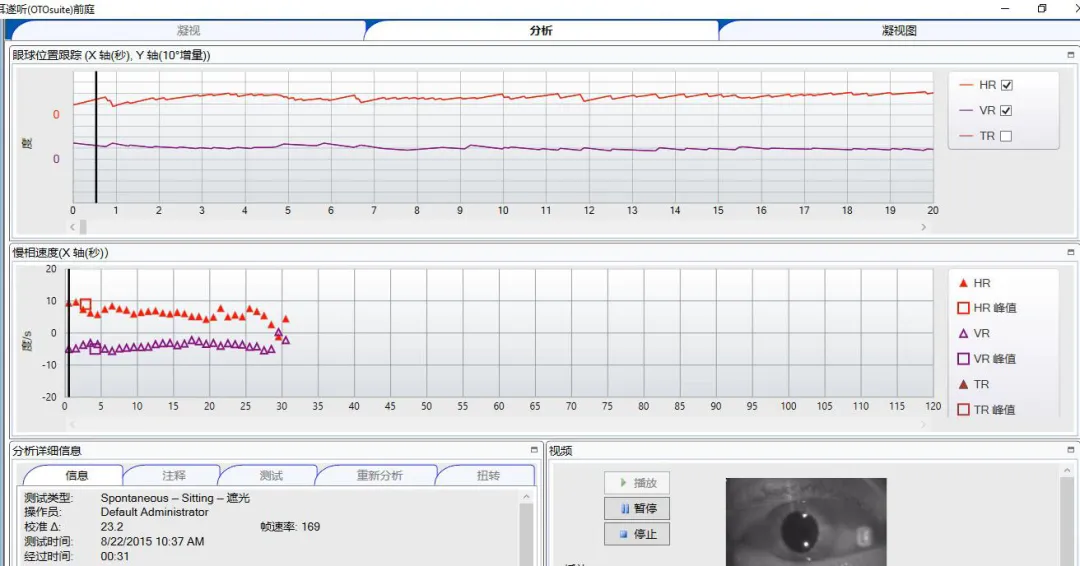The image size is (1080, 566).
Task: Click the 播放 play button
Action: (x=636, y=483)
